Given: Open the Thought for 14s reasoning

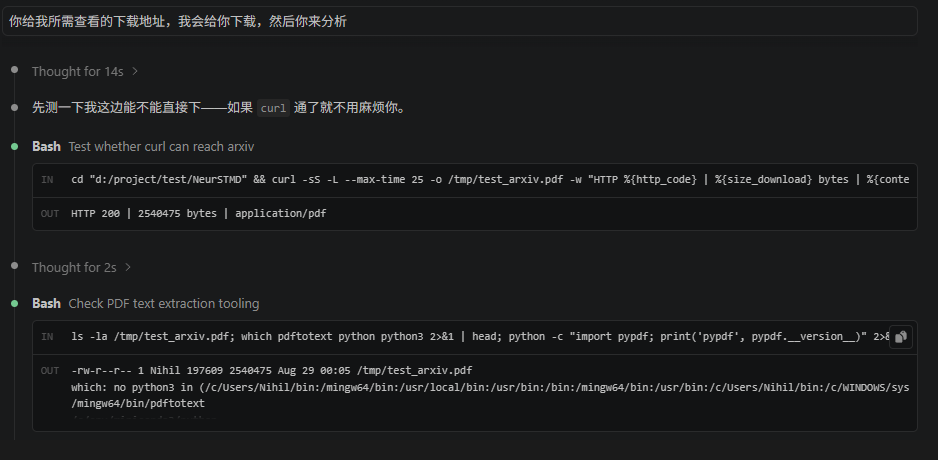Looking at the screenshot, I should [x=78, y=71].
